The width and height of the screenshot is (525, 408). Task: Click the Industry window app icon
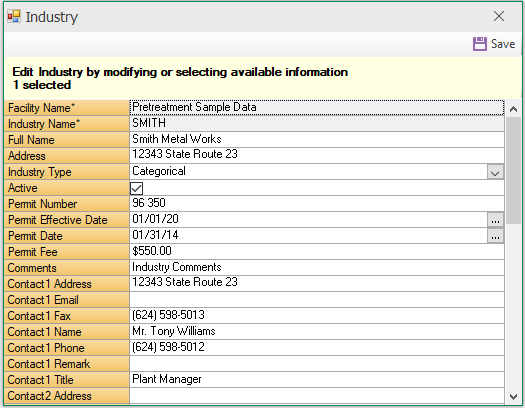14,16
